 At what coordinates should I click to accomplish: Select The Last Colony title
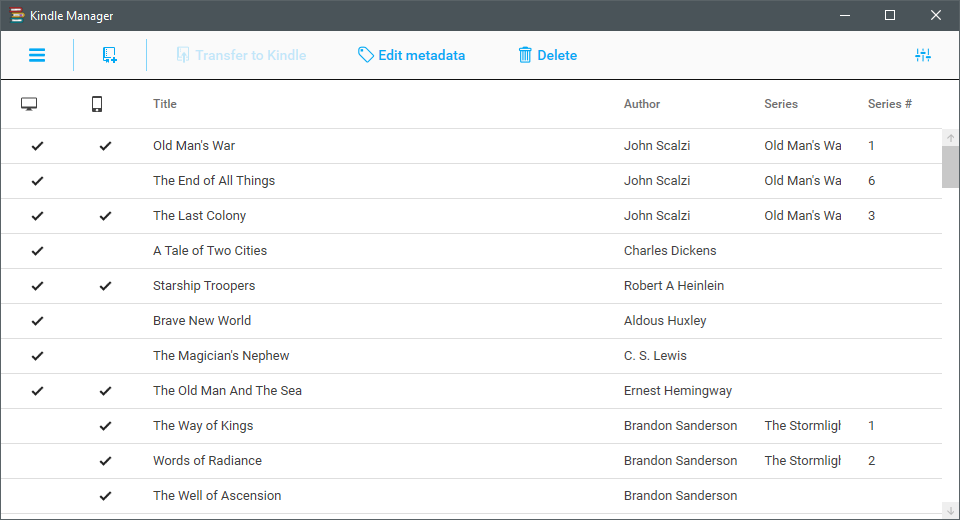pos(200,216)
